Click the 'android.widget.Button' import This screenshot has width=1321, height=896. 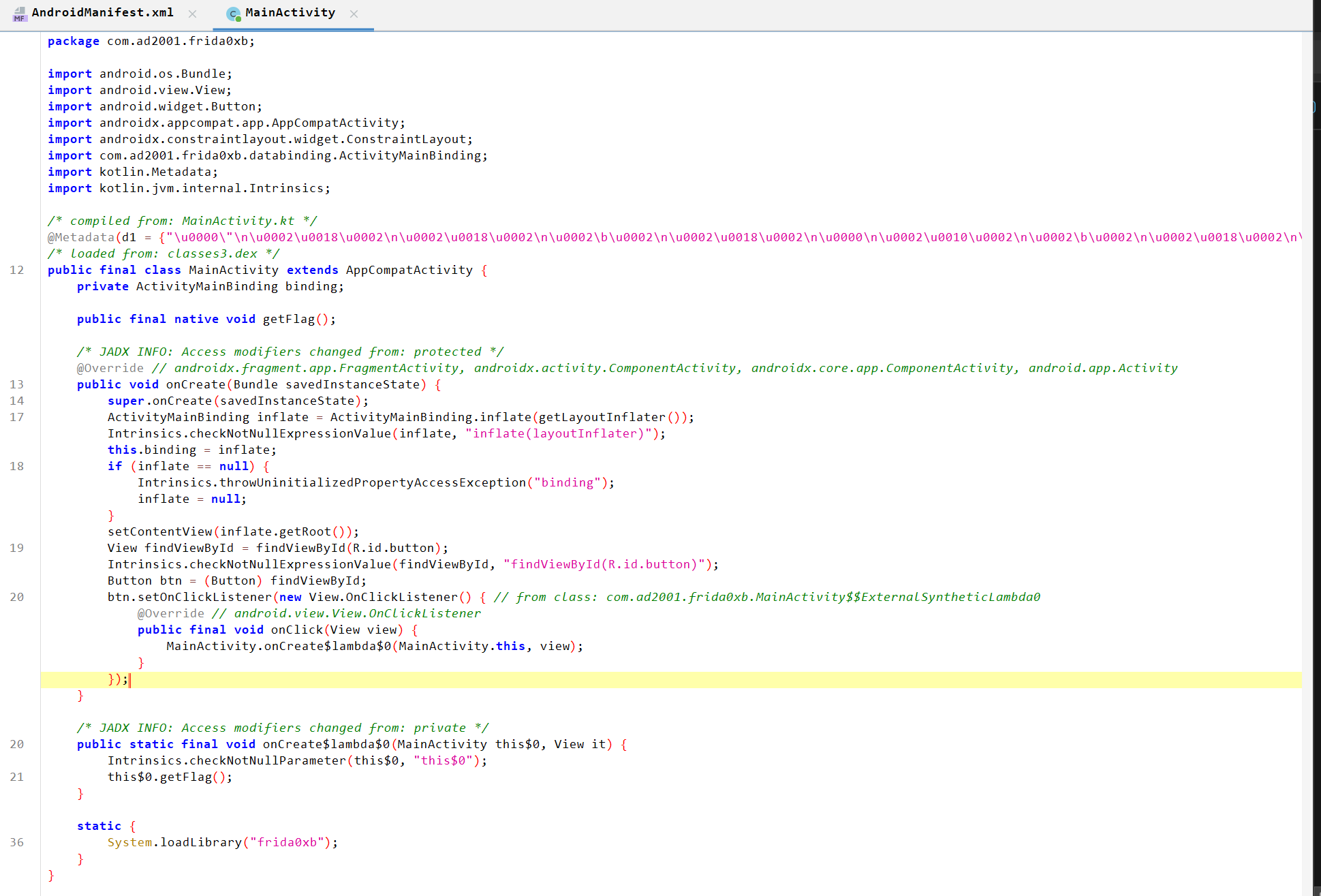coord(177,106)
